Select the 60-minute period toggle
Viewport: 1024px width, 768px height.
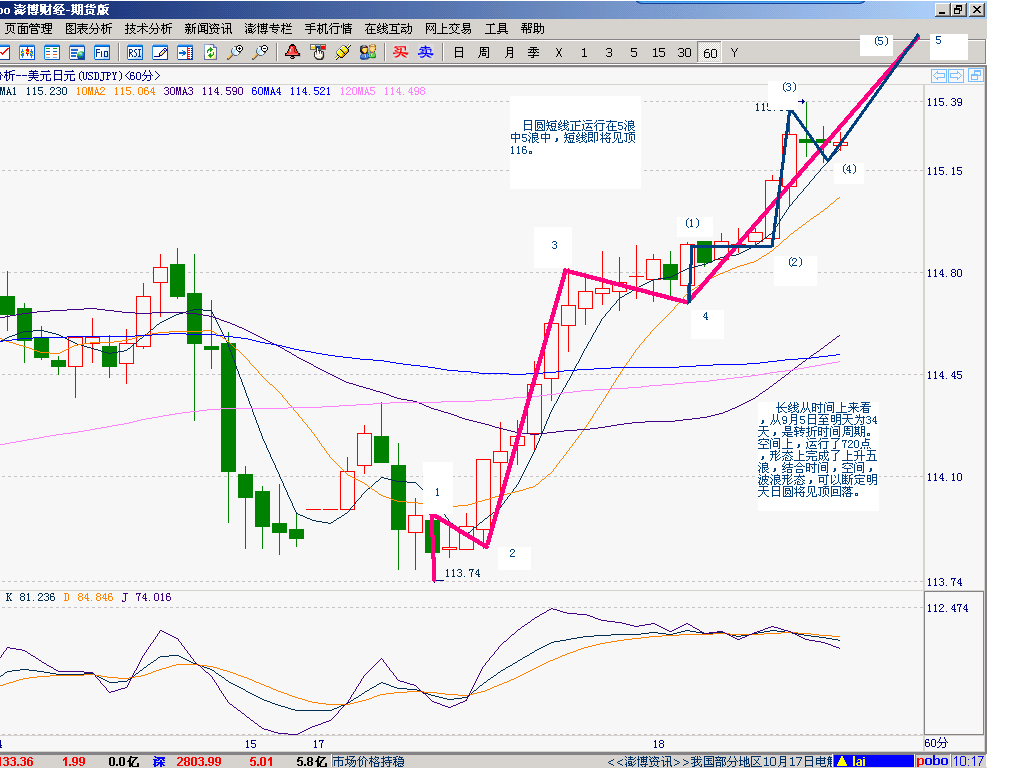[710, 52]
